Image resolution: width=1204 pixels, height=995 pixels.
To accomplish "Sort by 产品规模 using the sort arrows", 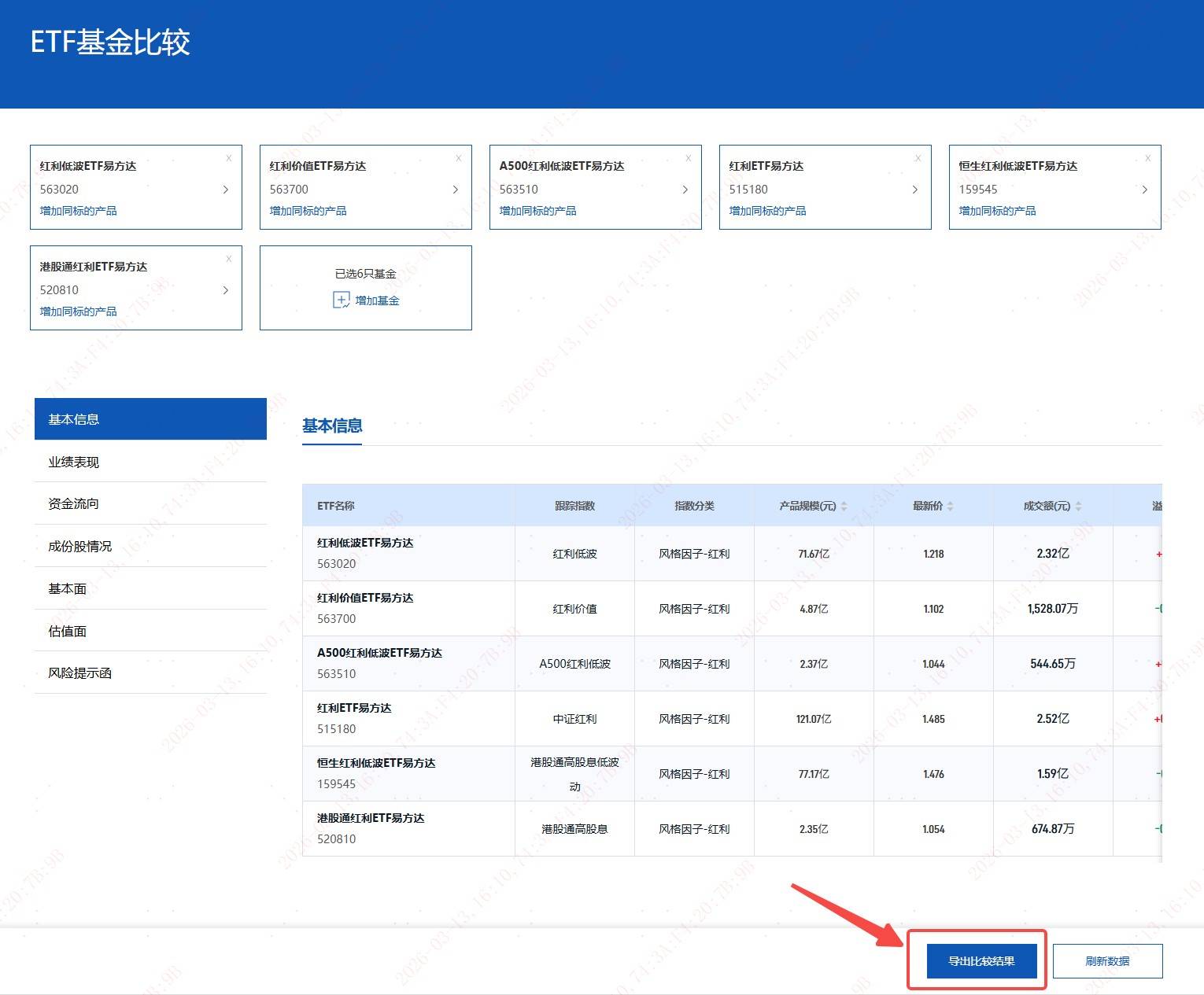I will 844,507.
